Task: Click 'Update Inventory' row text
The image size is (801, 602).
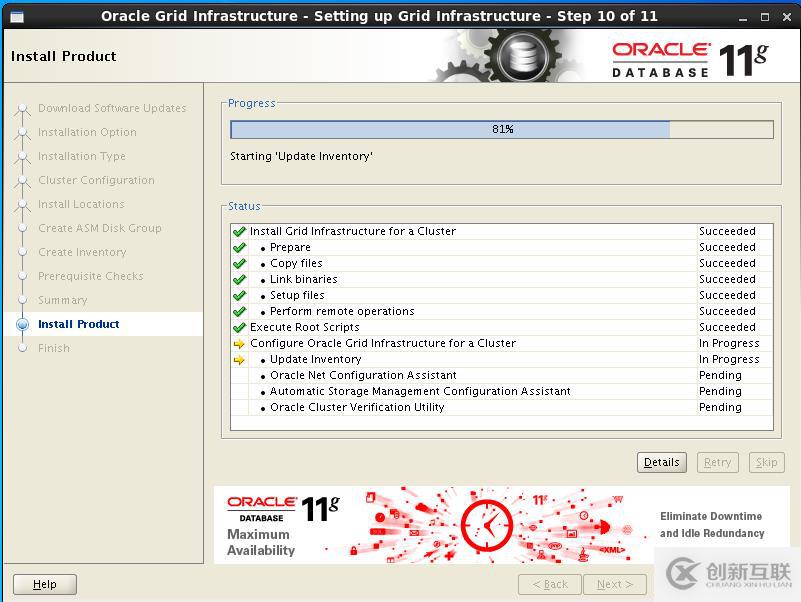Action: [x=315, y=359]
